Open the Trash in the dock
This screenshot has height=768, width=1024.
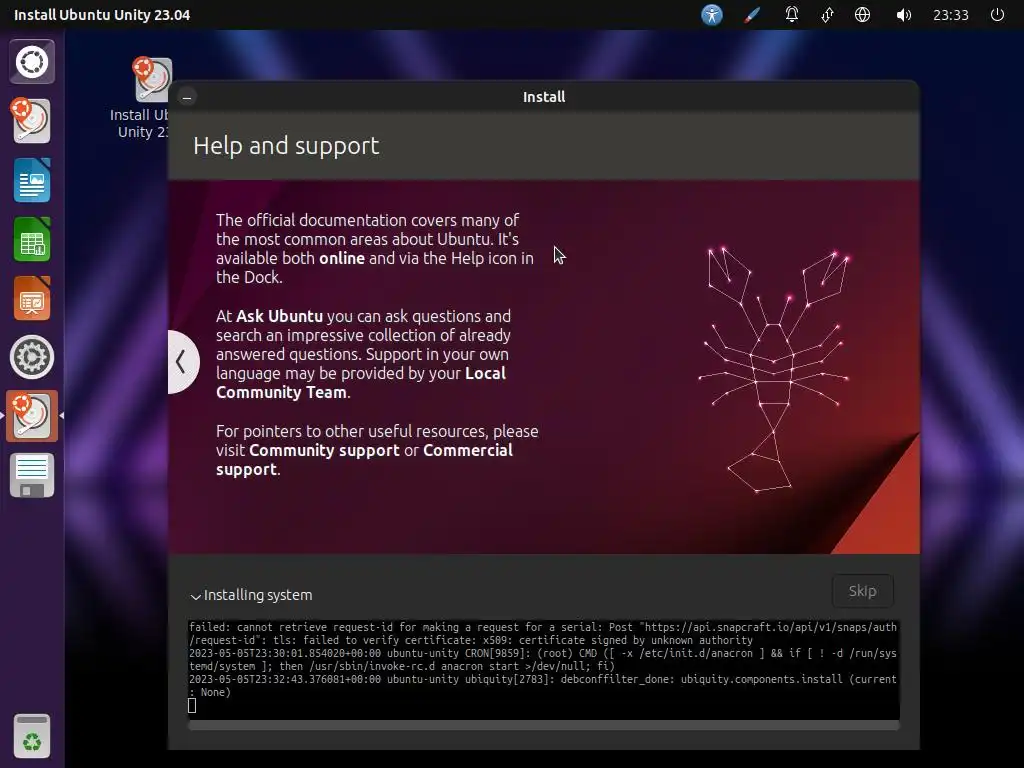tap(32, 736)
